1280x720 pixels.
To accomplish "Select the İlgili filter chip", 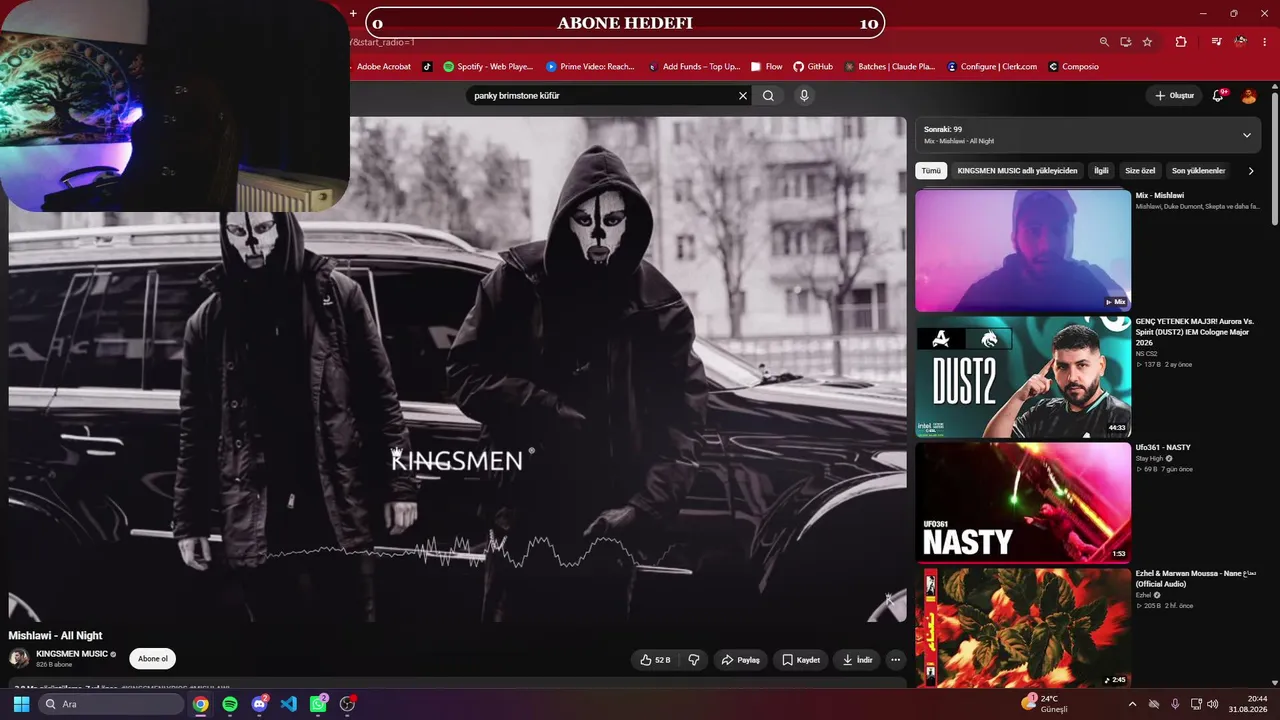I will (x=1101, y=171).
